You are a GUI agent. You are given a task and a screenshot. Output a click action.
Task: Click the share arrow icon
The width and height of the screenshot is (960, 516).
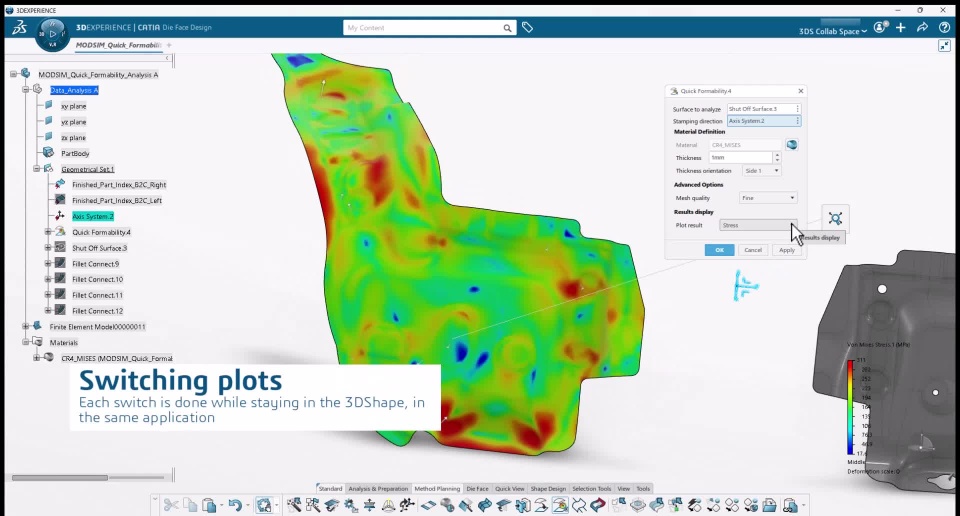922,28
